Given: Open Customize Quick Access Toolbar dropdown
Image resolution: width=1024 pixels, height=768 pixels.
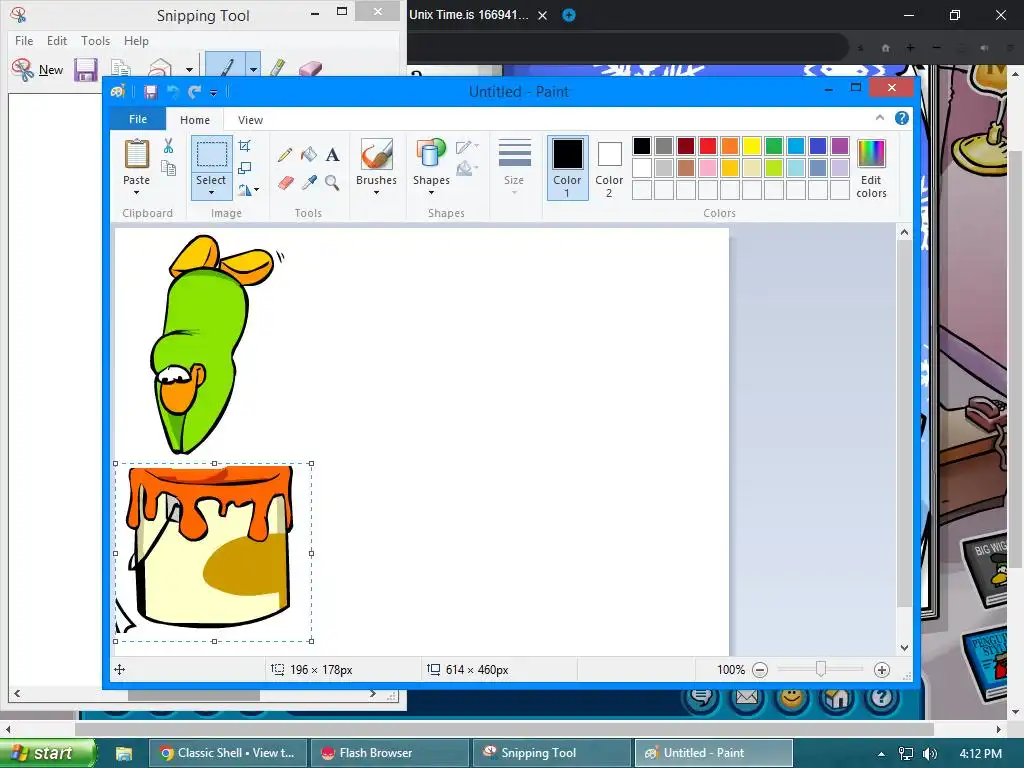Looking at the screenshot, I should (x=214, y=93).
